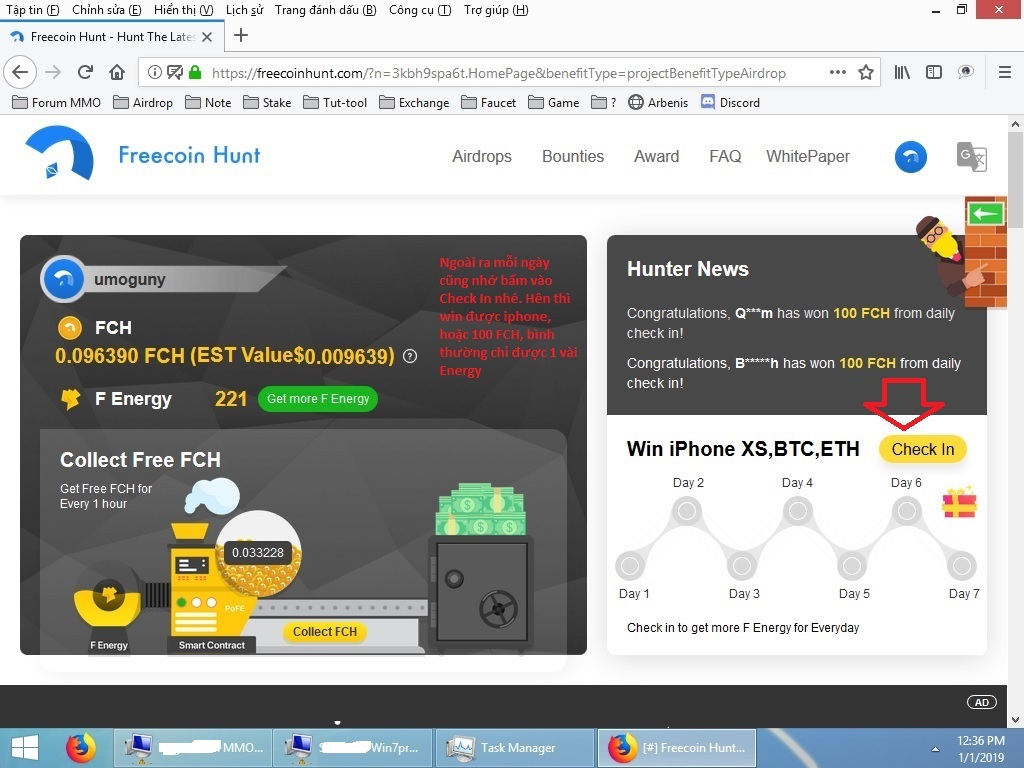This screenshot has height=768, width=1024.
Task: Open the Công cụ menu
Action: pos(420,10)
